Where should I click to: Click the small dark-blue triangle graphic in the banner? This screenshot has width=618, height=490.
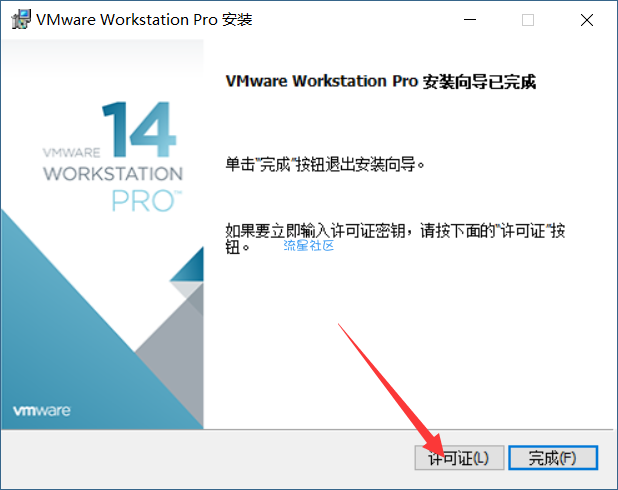(189, 265)
